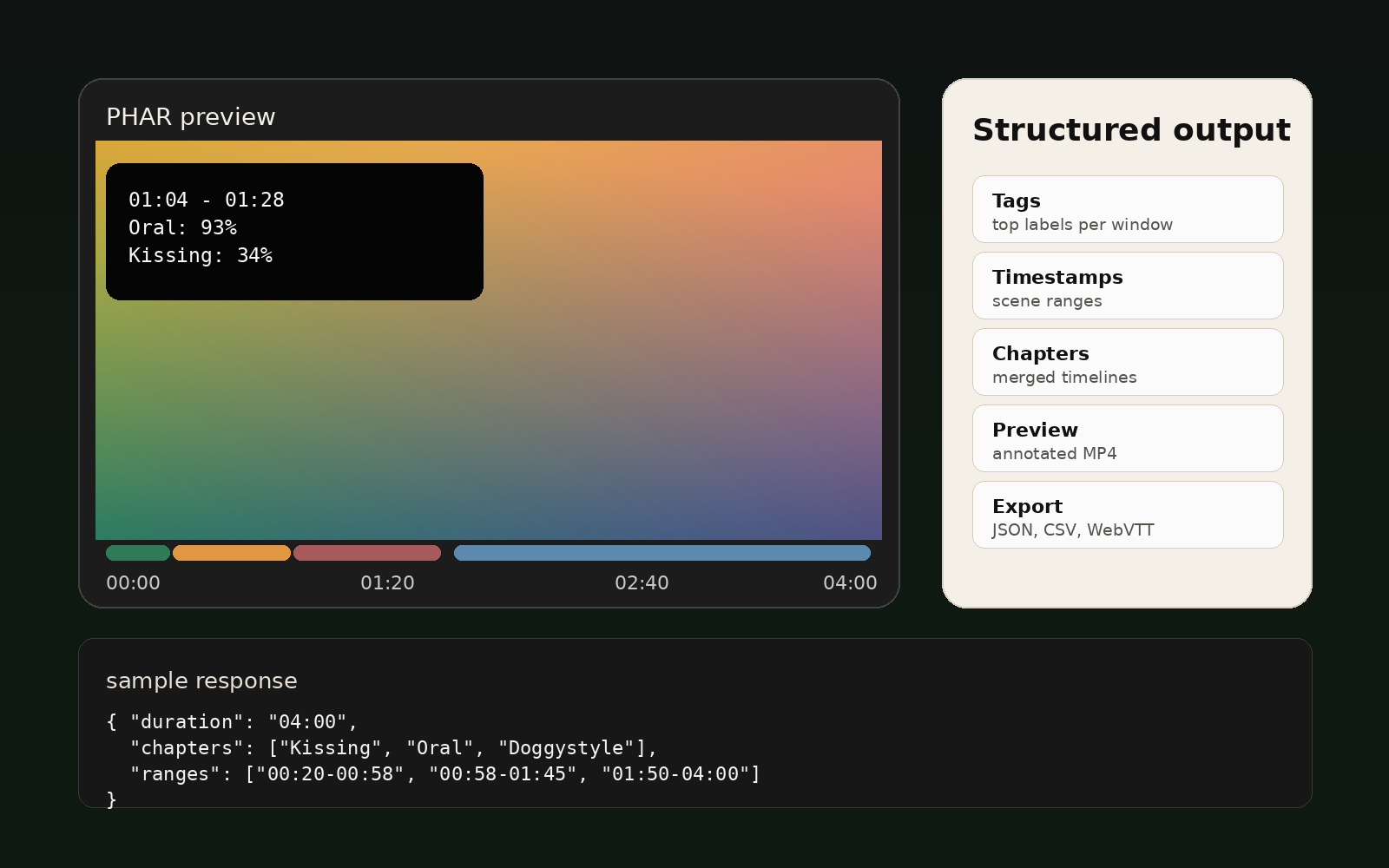This screenshot has width=1389, height=868.
Task: Open the Tags output card
Action: 1128,209
